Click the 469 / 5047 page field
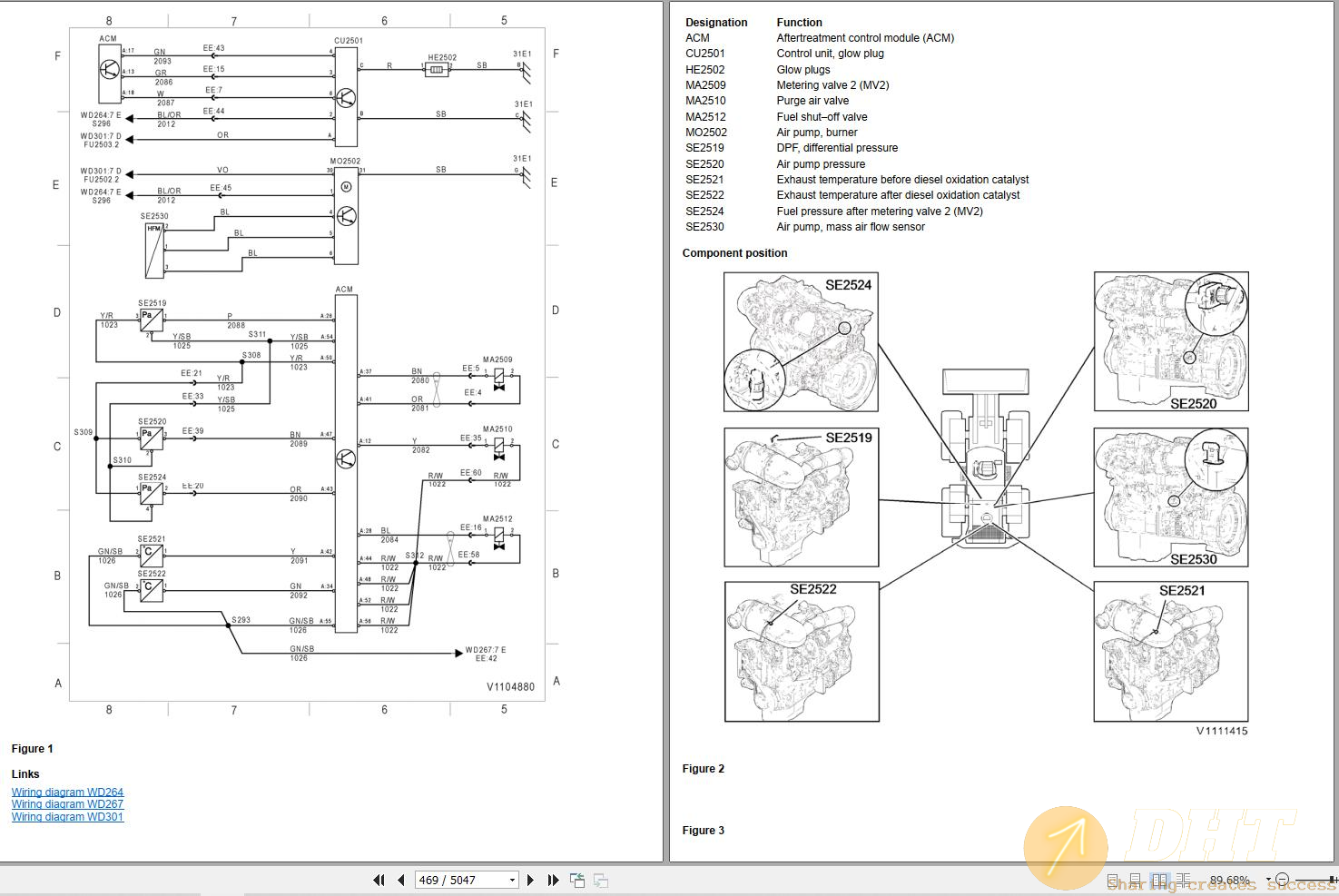 coord(467,880)
